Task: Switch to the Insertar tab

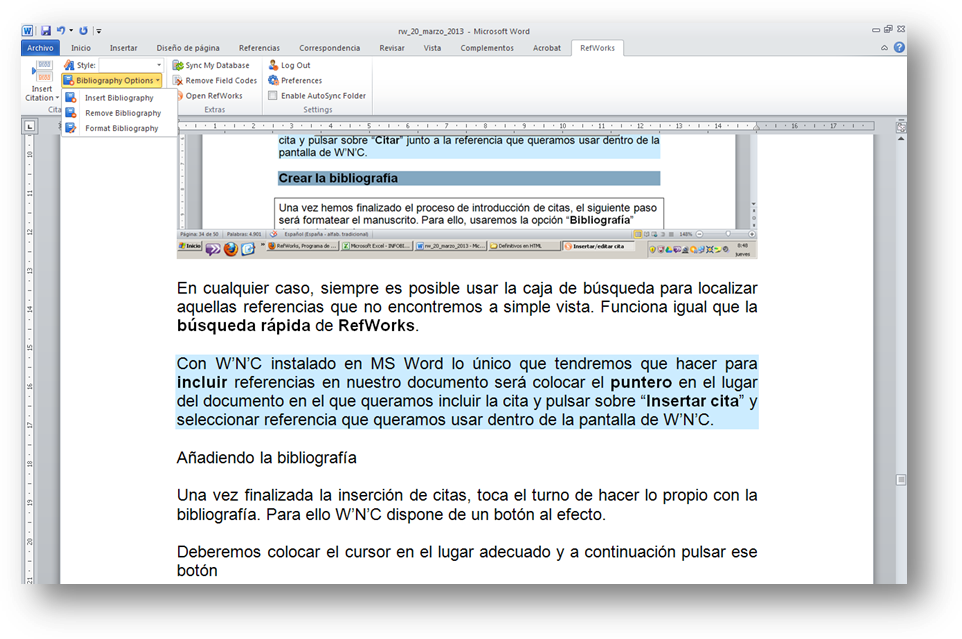Action: click(x=123, y=48)
